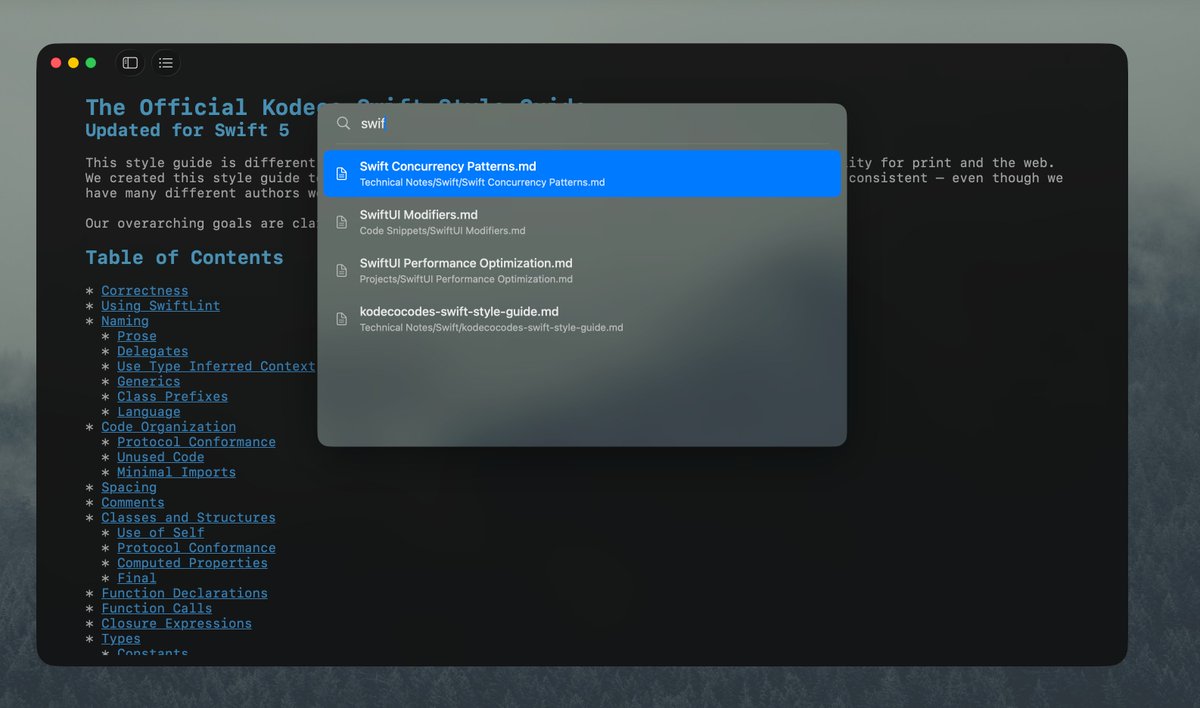This screenshot has width=1200, height=708.
Task: Open SwiftUI Performance Optimization.md search result
Action: (582, 271)
